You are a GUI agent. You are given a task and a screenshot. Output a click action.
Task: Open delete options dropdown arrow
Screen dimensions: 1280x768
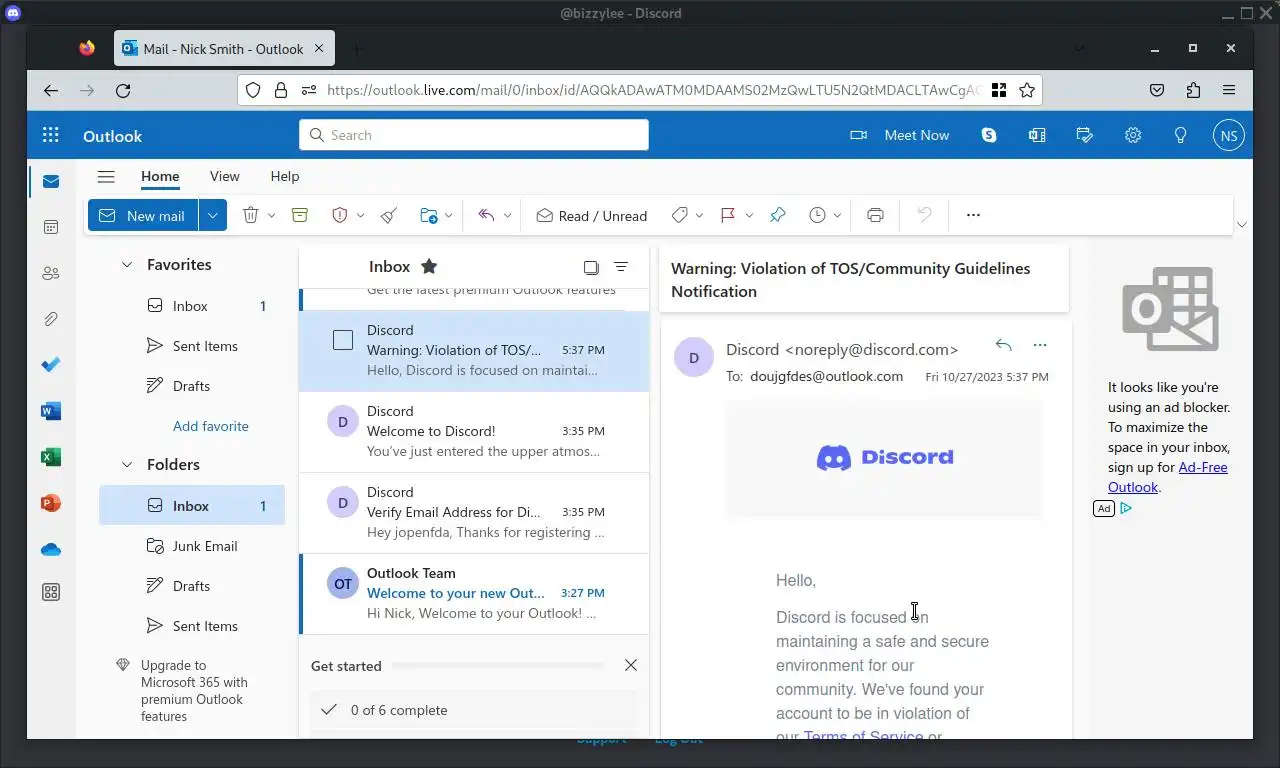(271, 215)
